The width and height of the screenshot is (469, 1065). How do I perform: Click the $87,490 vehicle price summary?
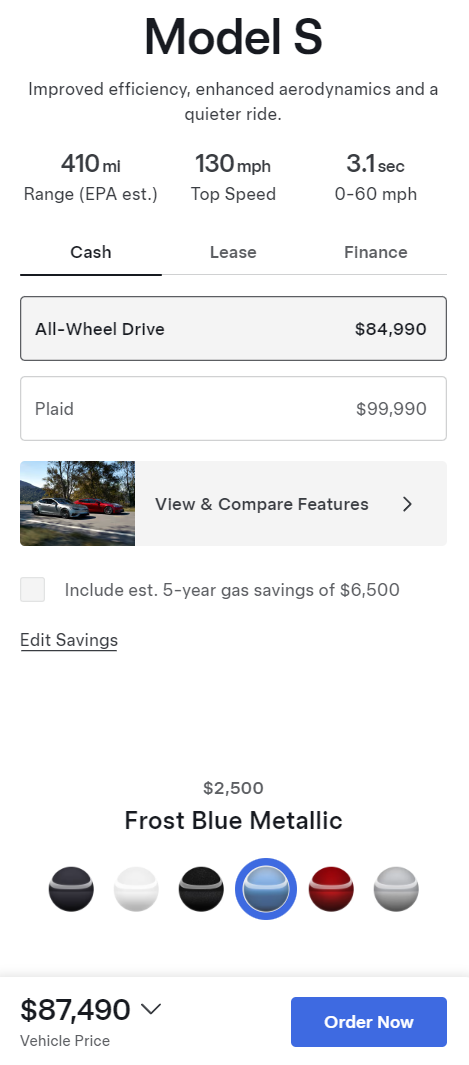[75, 1009]
